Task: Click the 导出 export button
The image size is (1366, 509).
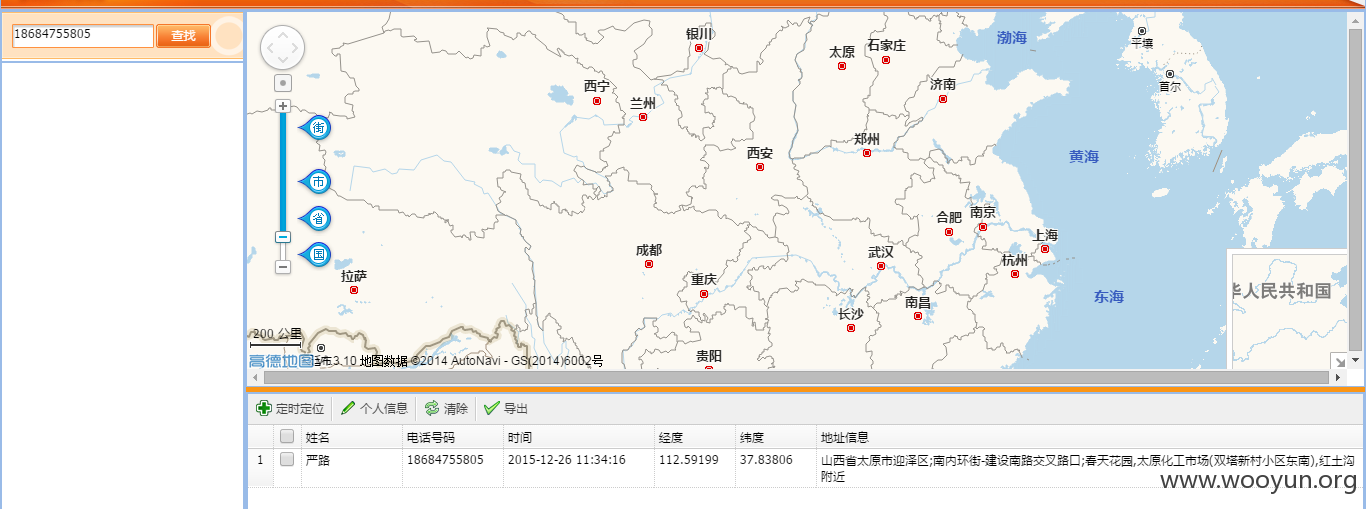Action: click(506, 409)
